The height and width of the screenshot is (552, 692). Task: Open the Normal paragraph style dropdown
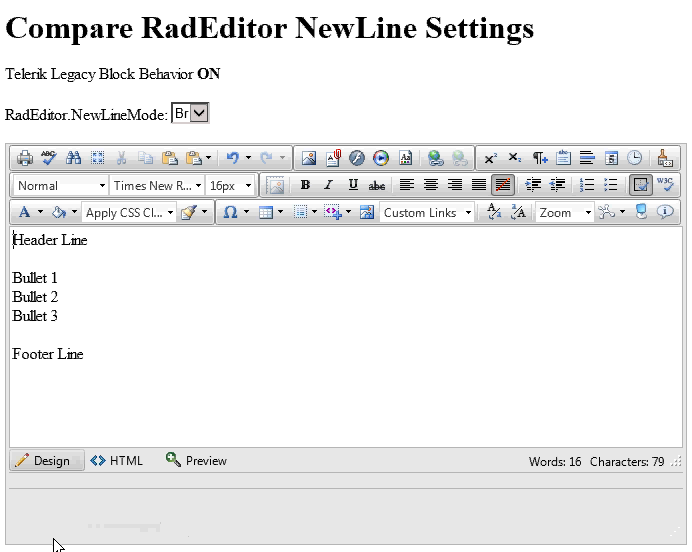point(60,186)
